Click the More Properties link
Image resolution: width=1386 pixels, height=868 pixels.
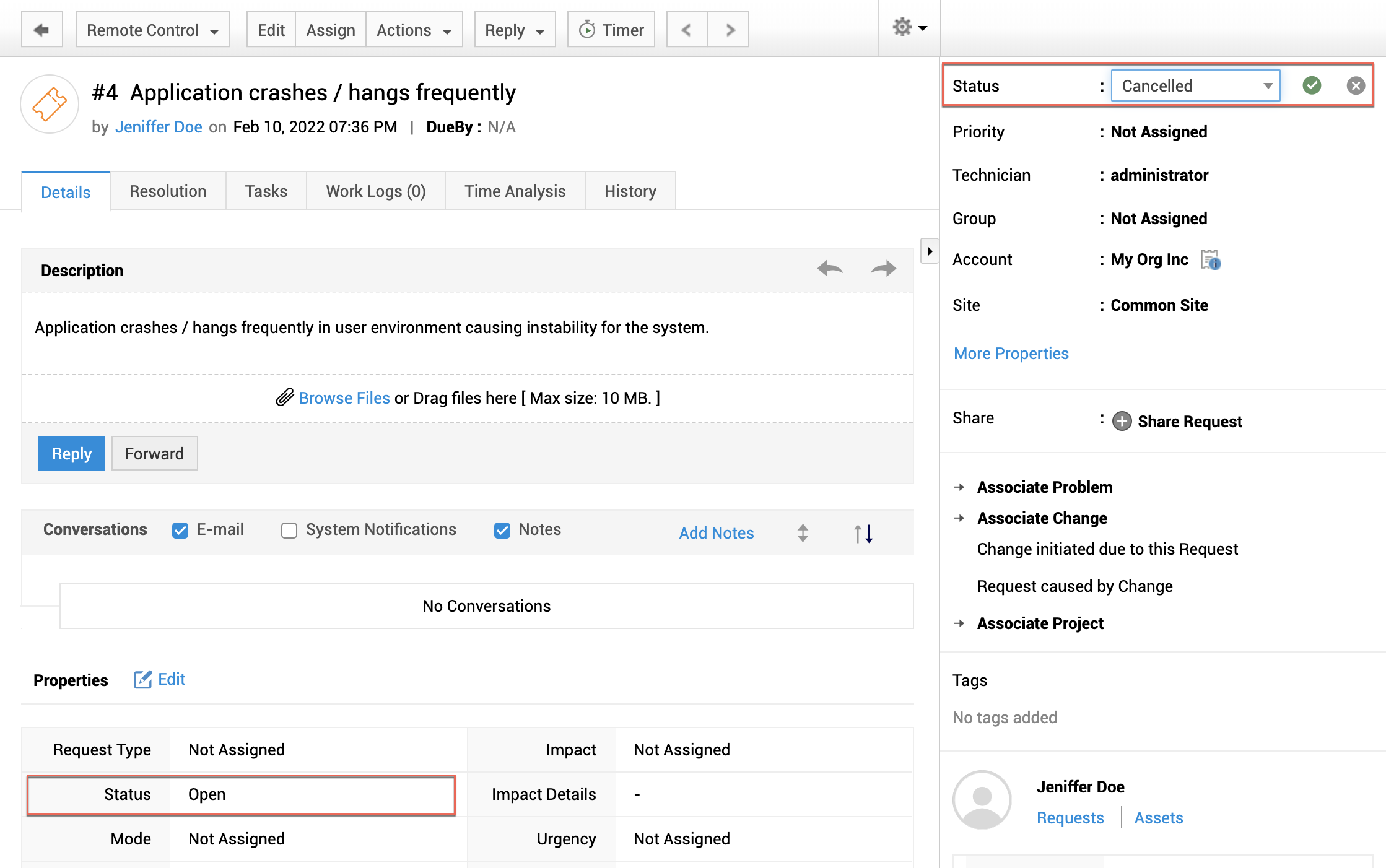pyautogui.click(x=1011, y=354)
